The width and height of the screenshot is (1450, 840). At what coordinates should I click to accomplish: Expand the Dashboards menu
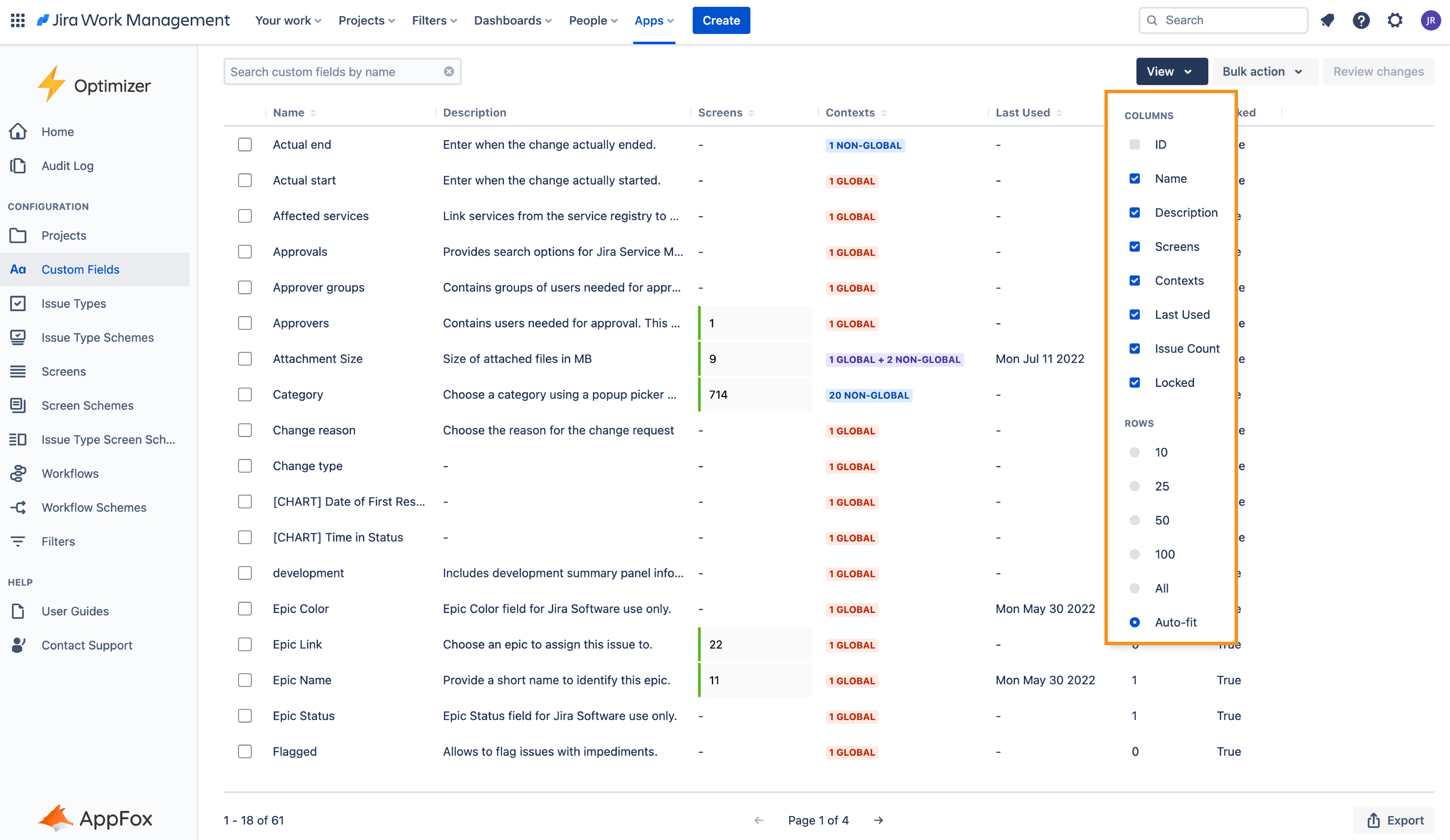point(512,20)
